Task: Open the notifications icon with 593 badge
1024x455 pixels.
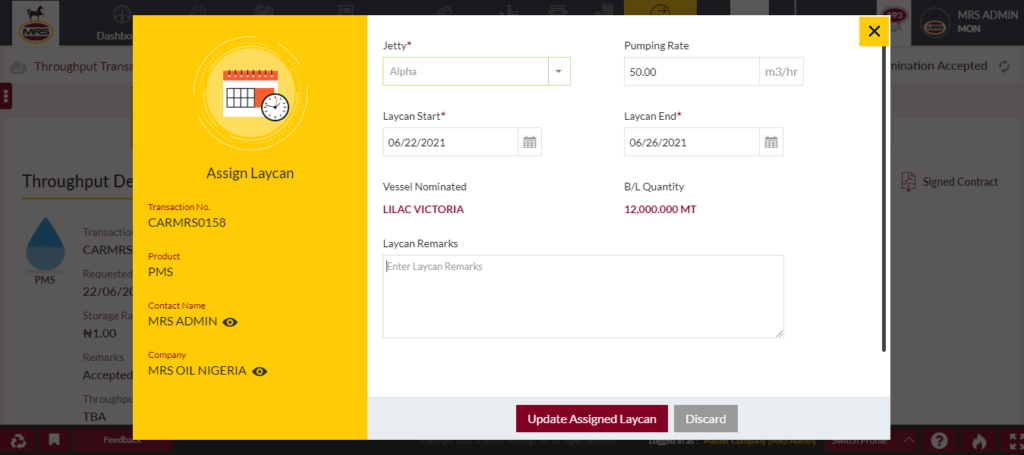Action: tap(893, 22)
